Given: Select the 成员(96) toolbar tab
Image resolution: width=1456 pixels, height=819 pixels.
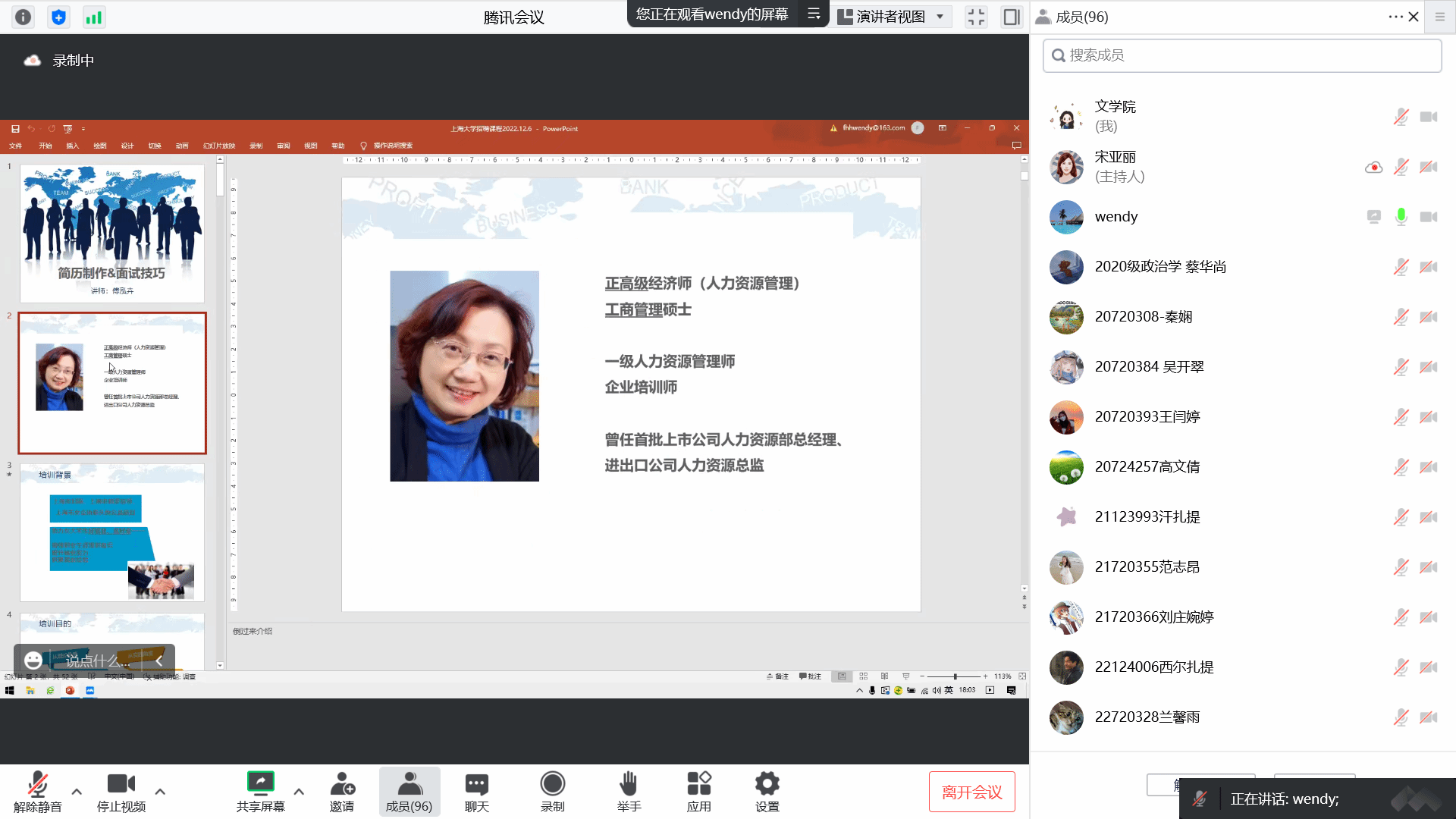Looking at the screenshot, I should tap(409, 791).
